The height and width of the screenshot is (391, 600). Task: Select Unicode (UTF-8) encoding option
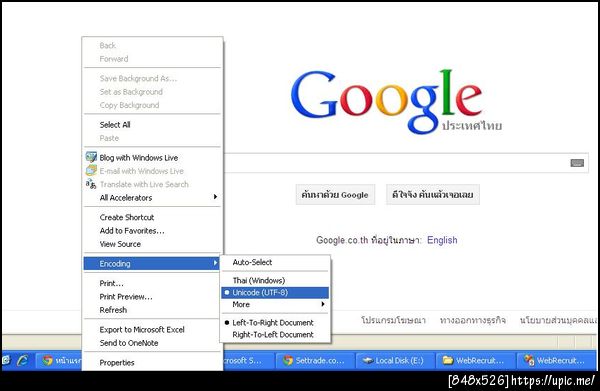(275, 293)
